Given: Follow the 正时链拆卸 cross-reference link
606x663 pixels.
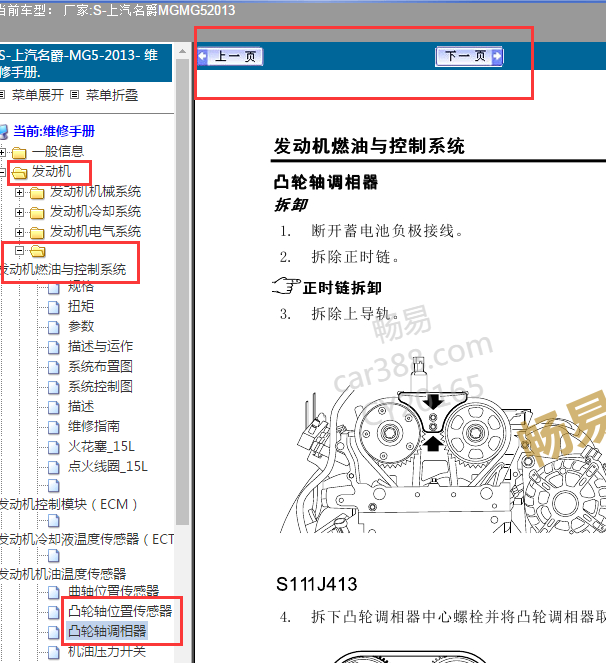Looking at the screenshot, I should click(x=342, y=288).
